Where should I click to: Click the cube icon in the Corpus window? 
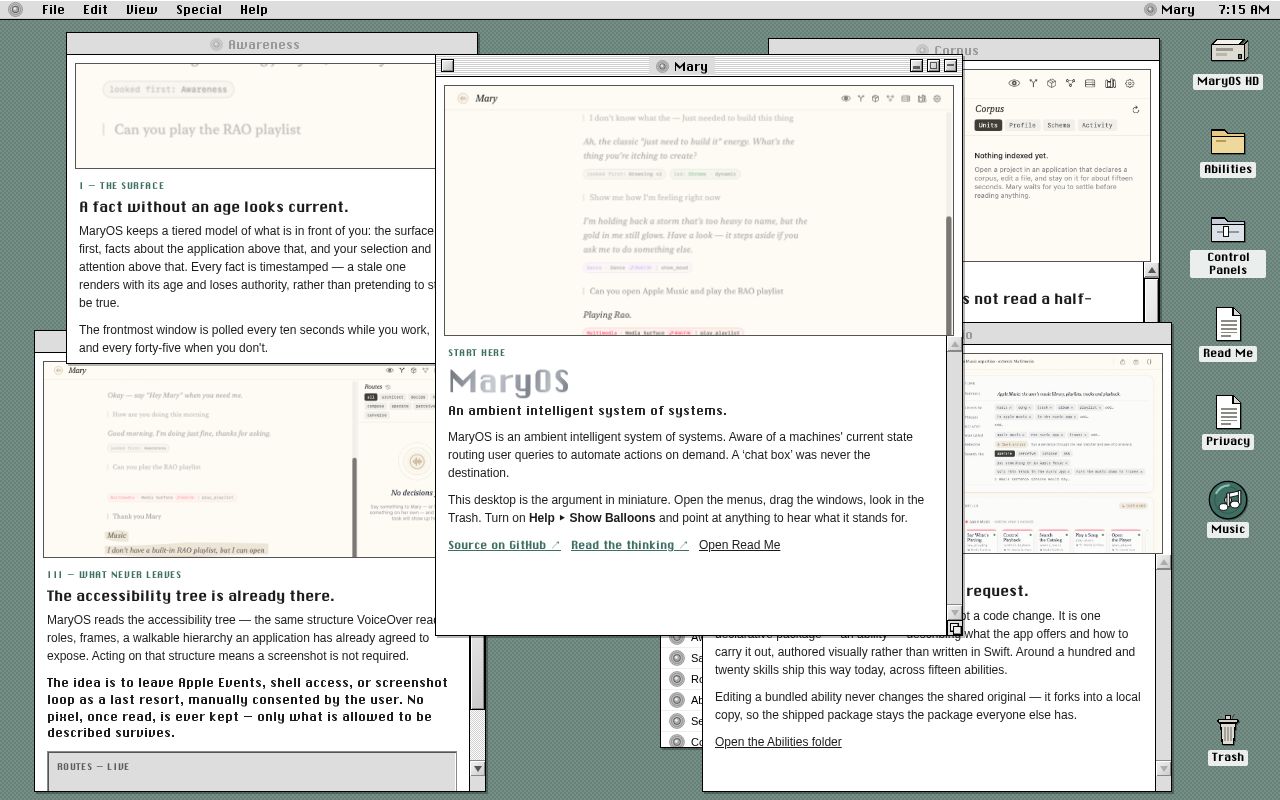click(1052, 83)
